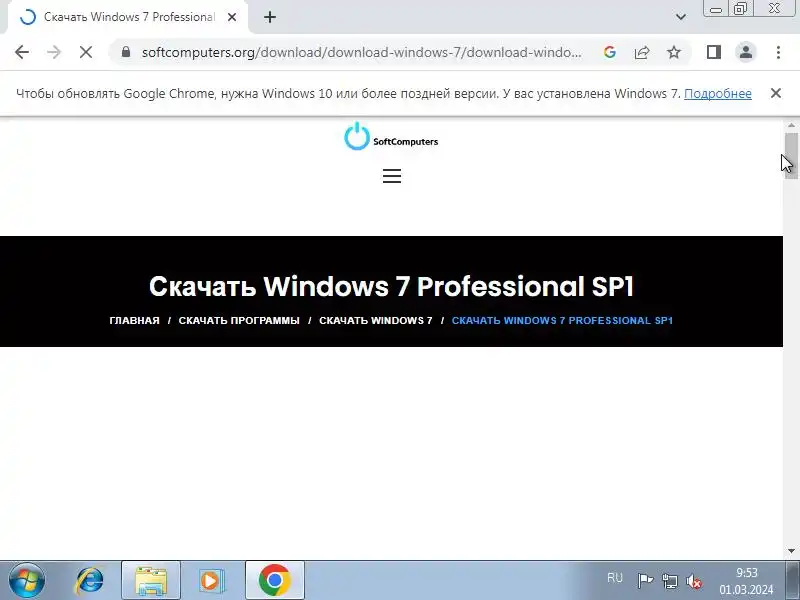The image size is (800, 600).
Task: Close the Скачать Windows 7 Professional tab
Action: click(x=232, y=17)
